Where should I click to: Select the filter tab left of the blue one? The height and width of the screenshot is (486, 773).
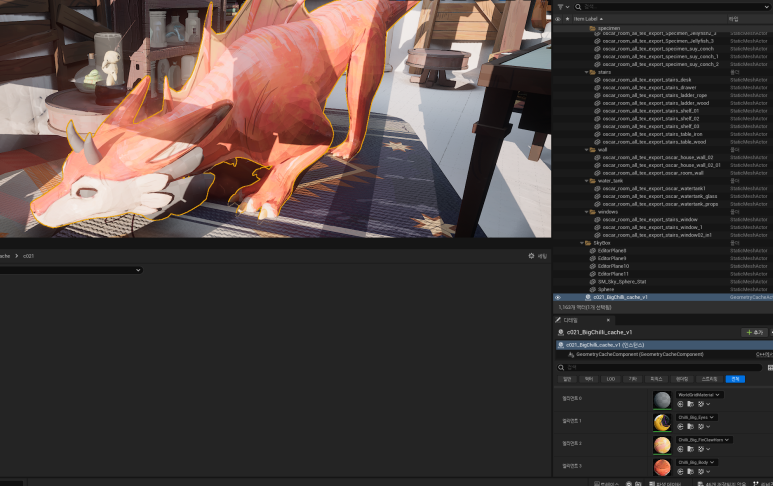click(709, 379)
